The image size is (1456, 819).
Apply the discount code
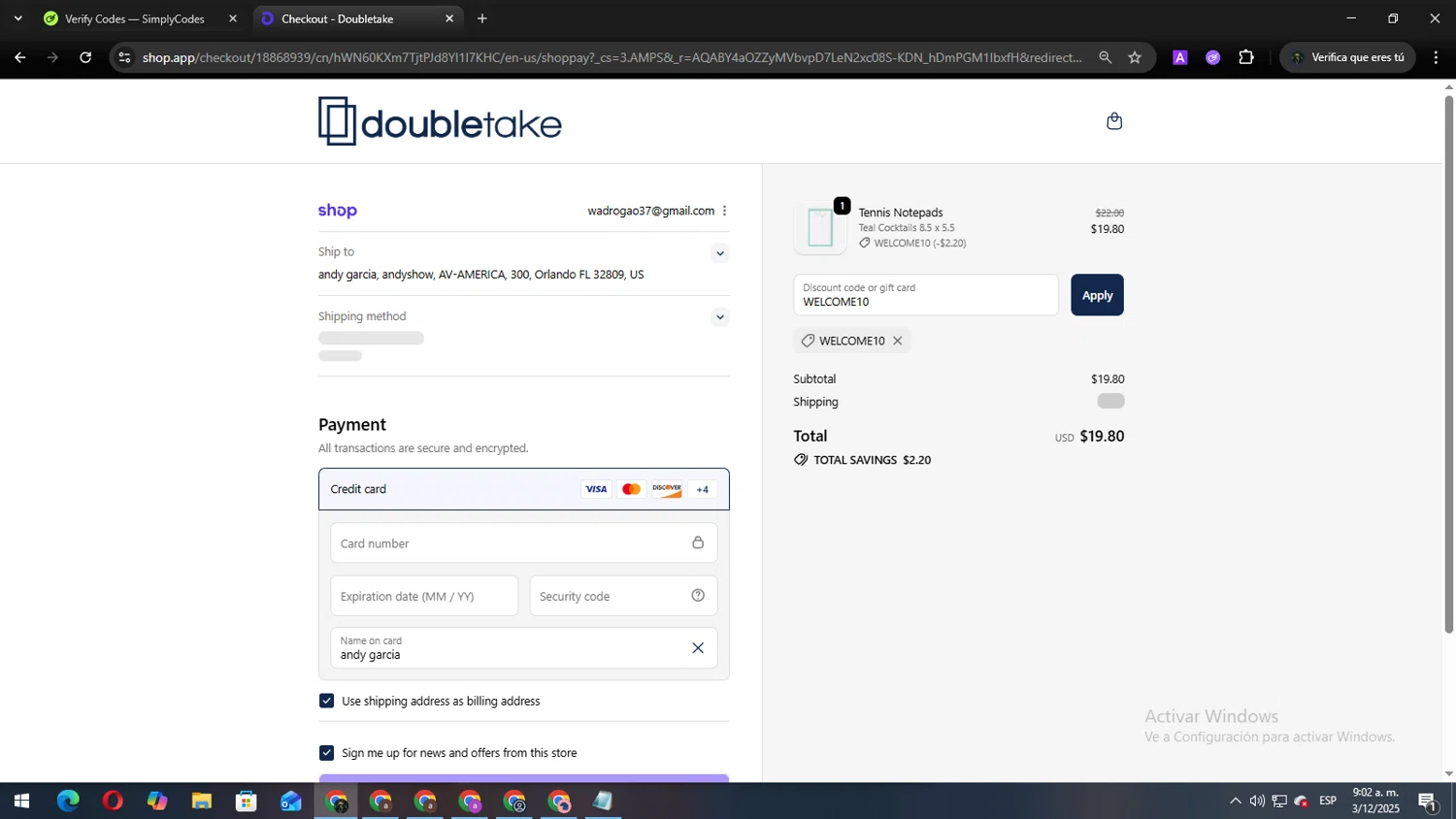[x=1097, y=295]
